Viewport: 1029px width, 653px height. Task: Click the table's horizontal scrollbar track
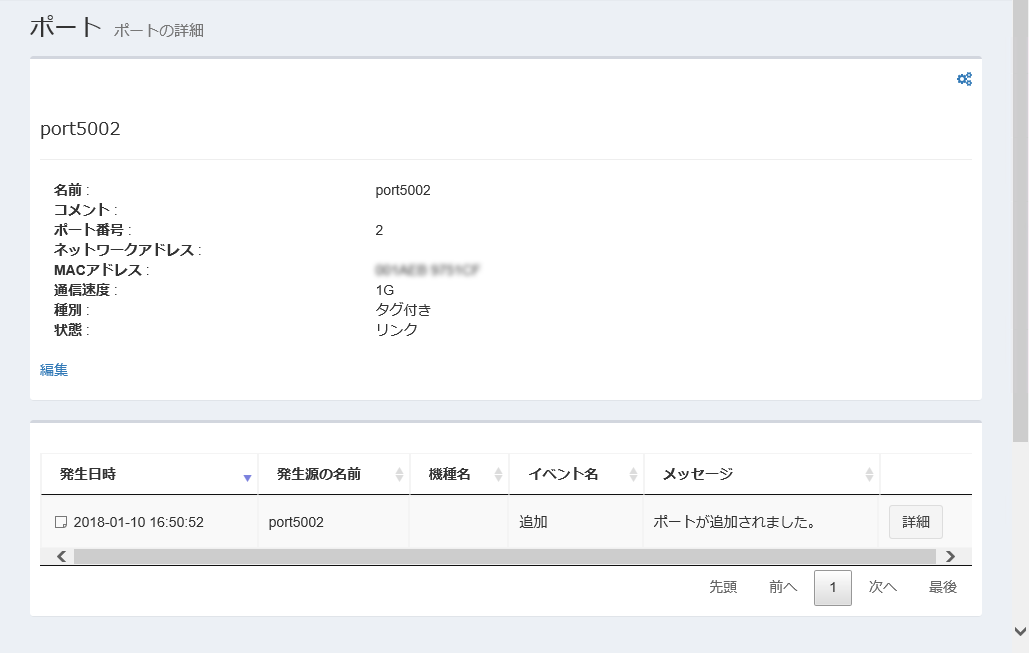[500, 556]
